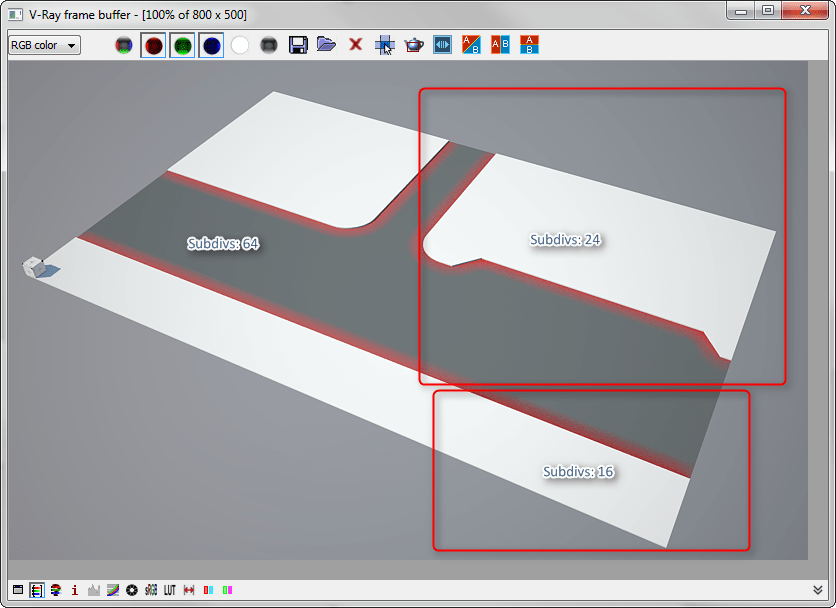This screenshot has width=836, height=608.
Task: Open the curve color corrections icon
Action: point(112,590)
